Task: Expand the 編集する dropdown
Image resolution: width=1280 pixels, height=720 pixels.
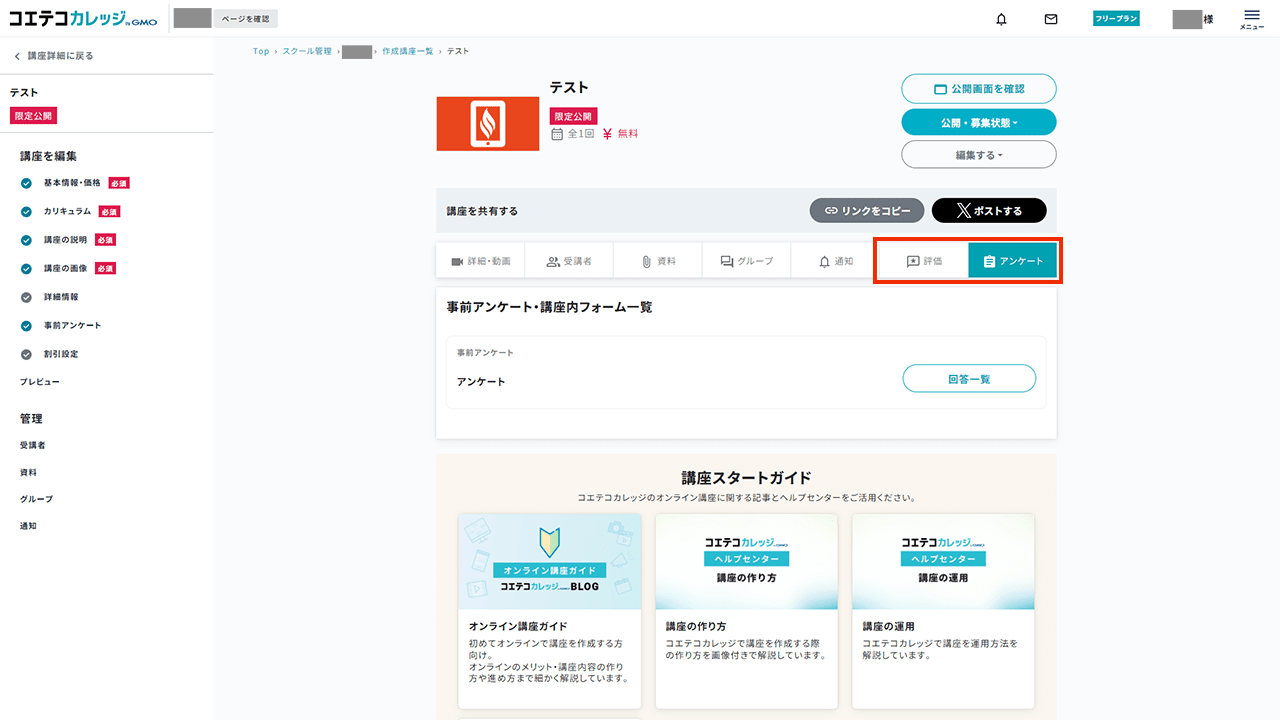Action: point(978,154)
